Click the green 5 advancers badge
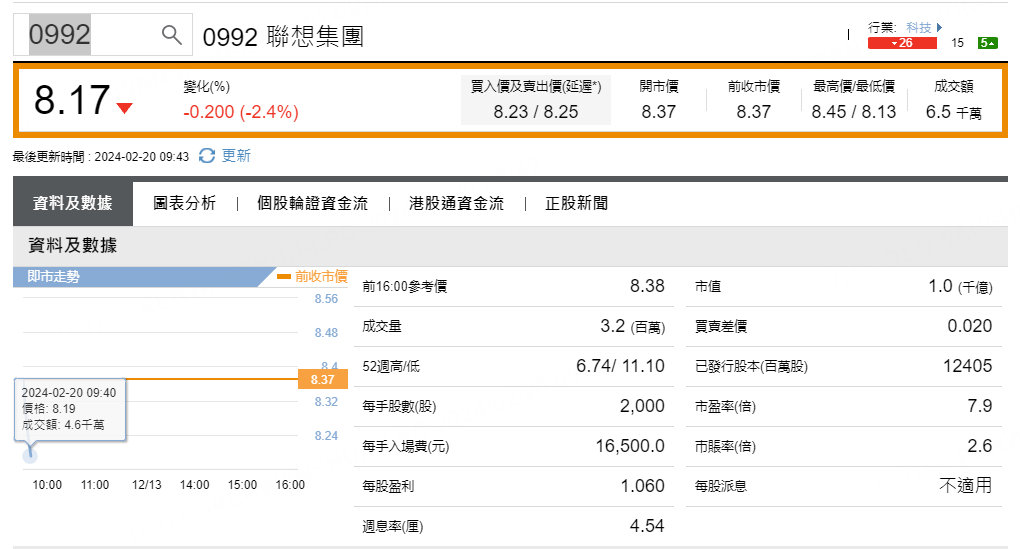The height and width of the screenshot is (549, 1020). [987, 43]
